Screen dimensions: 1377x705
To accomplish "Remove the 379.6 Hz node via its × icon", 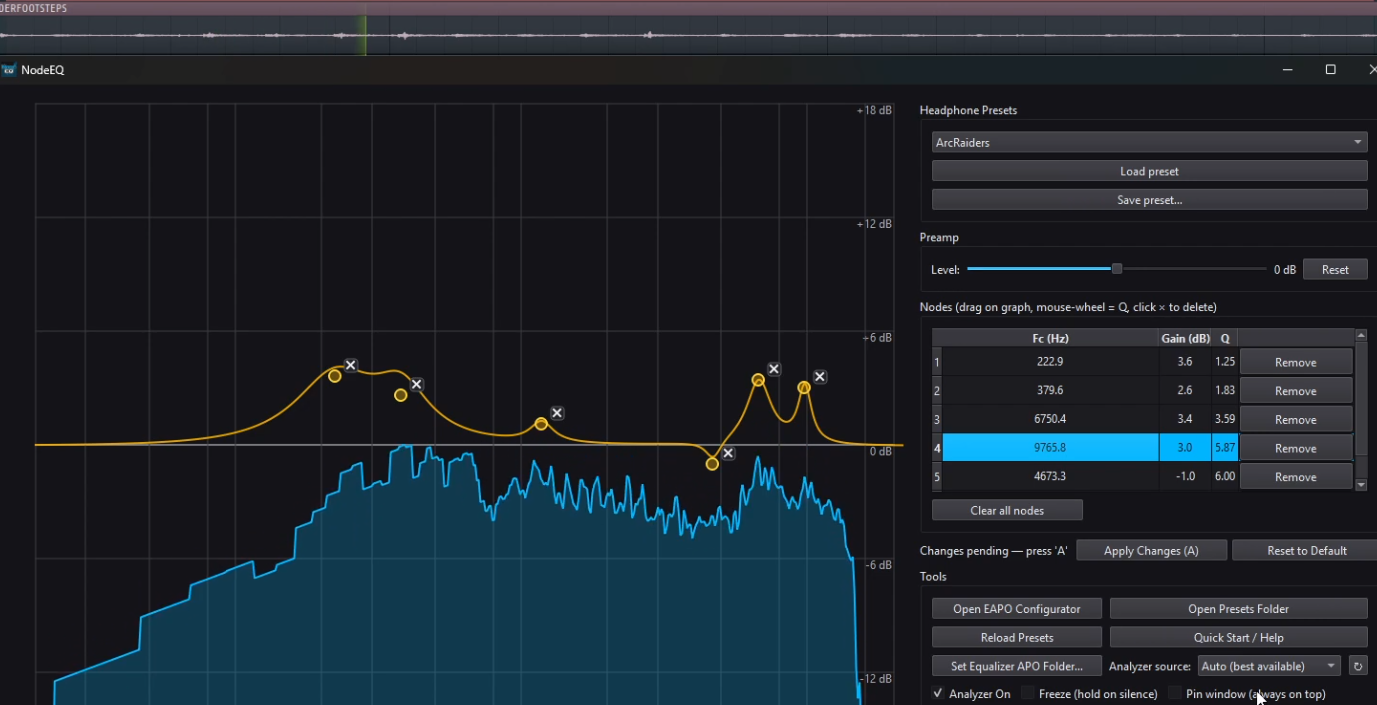I will click(416, 384).
